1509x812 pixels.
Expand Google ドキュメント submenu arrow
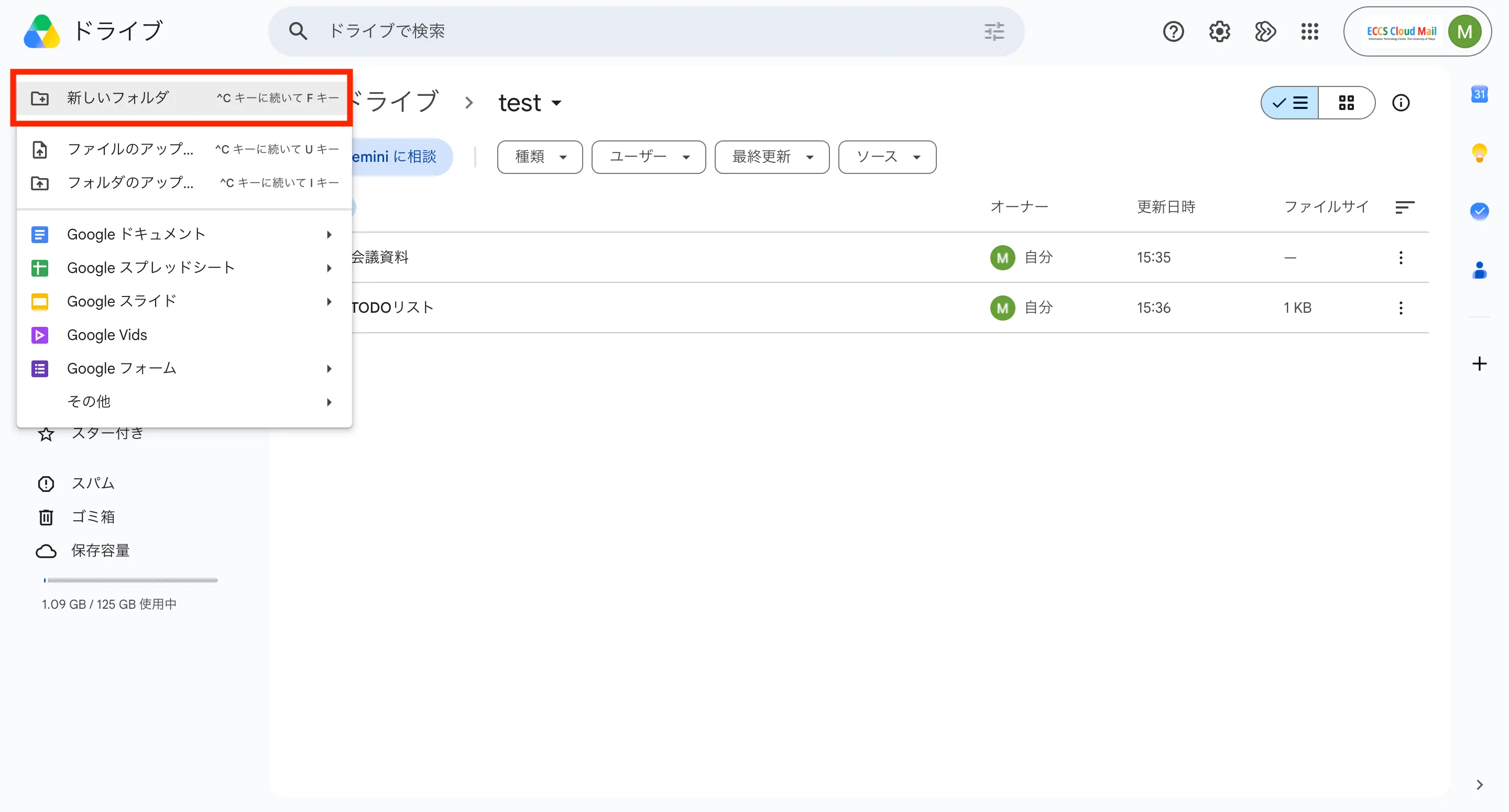point(329,235)
